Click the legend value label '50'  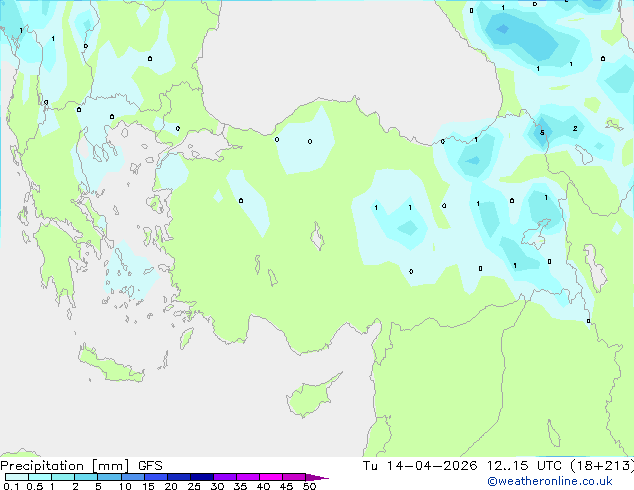[x=310, y=486]
